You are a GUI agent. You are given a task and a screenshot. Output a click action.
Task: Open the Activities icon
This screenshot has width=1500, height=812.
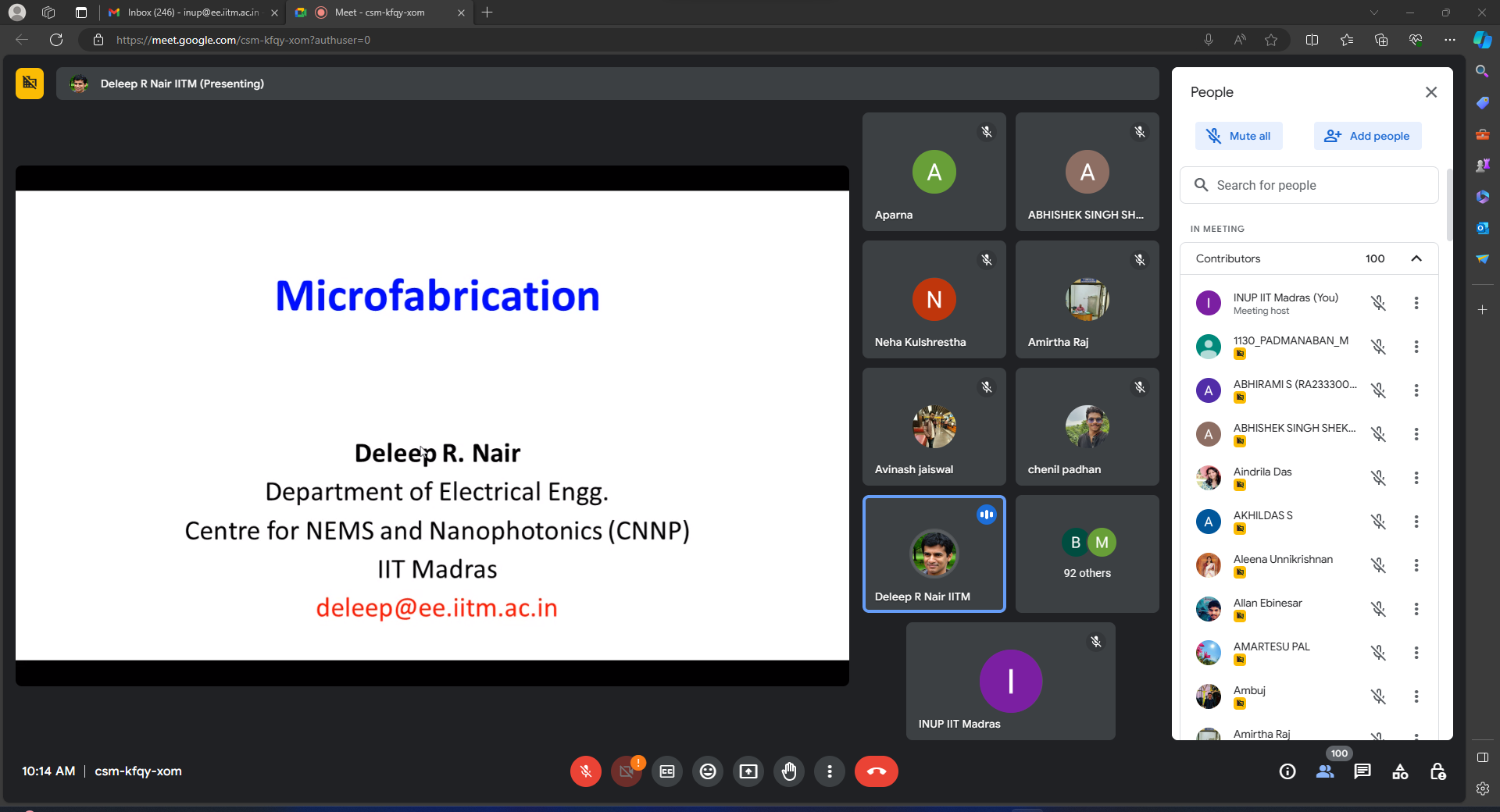tap(1400, 771)
